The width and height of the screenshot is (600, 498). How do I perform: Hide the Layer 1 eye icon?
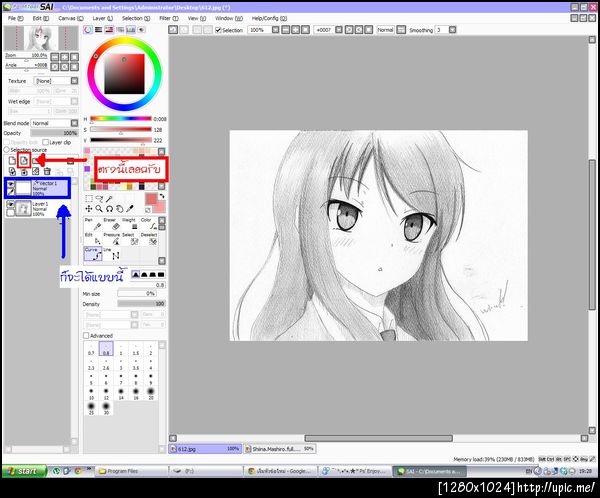tap(10, 204)
